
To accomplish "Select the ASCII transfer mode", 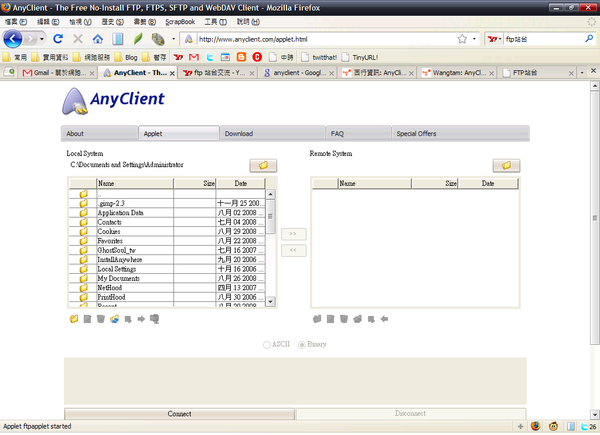I will (x=267, y=345).
